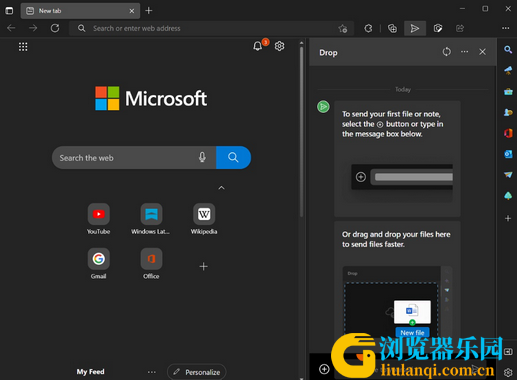Screen dimensions: 517x380
Task: Open the Wikipedia quick link
Action: (204, 219)
